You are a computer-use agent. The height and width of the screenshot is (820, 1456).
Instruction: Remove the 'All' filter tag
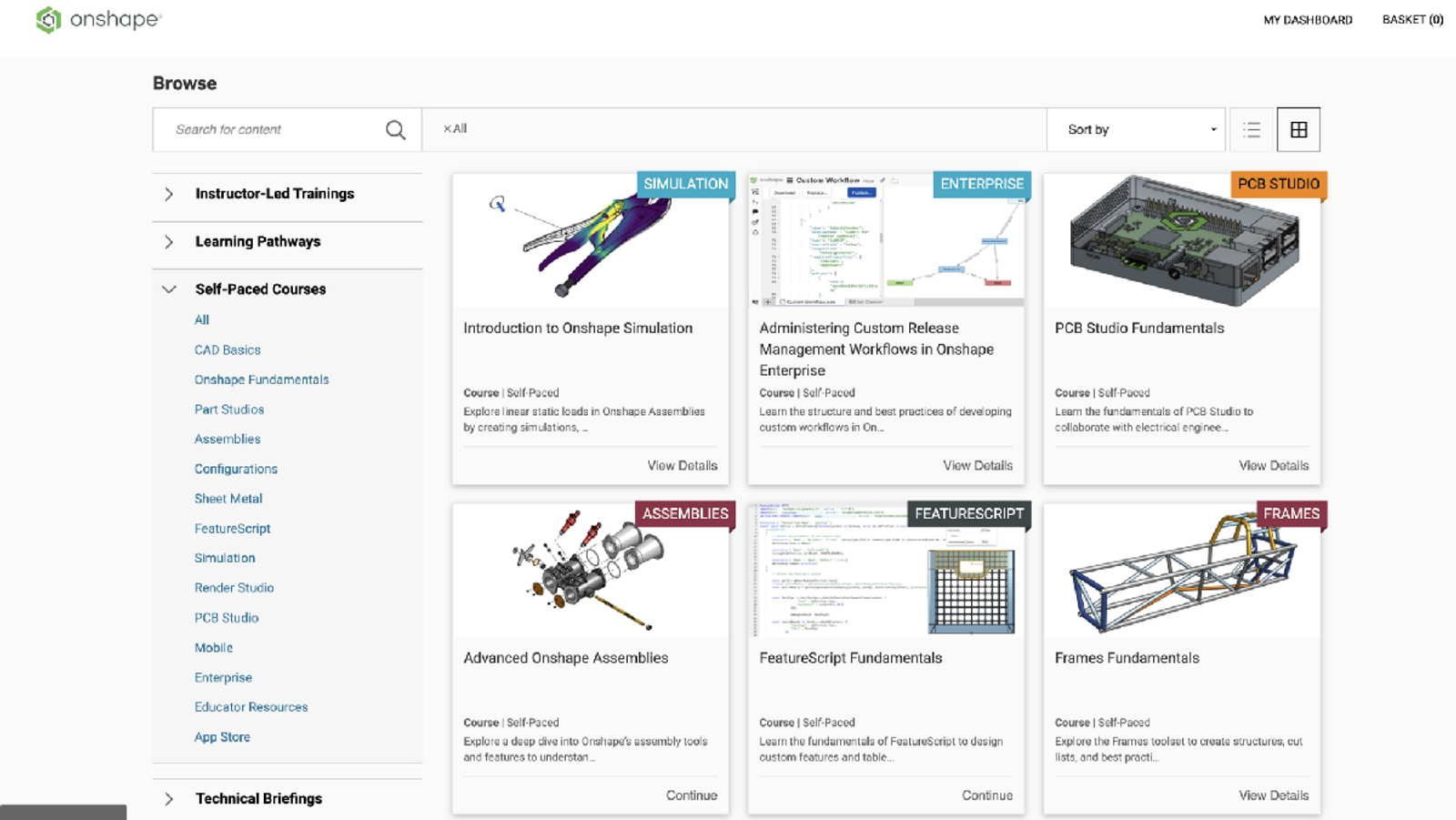(x=447, y=129)
